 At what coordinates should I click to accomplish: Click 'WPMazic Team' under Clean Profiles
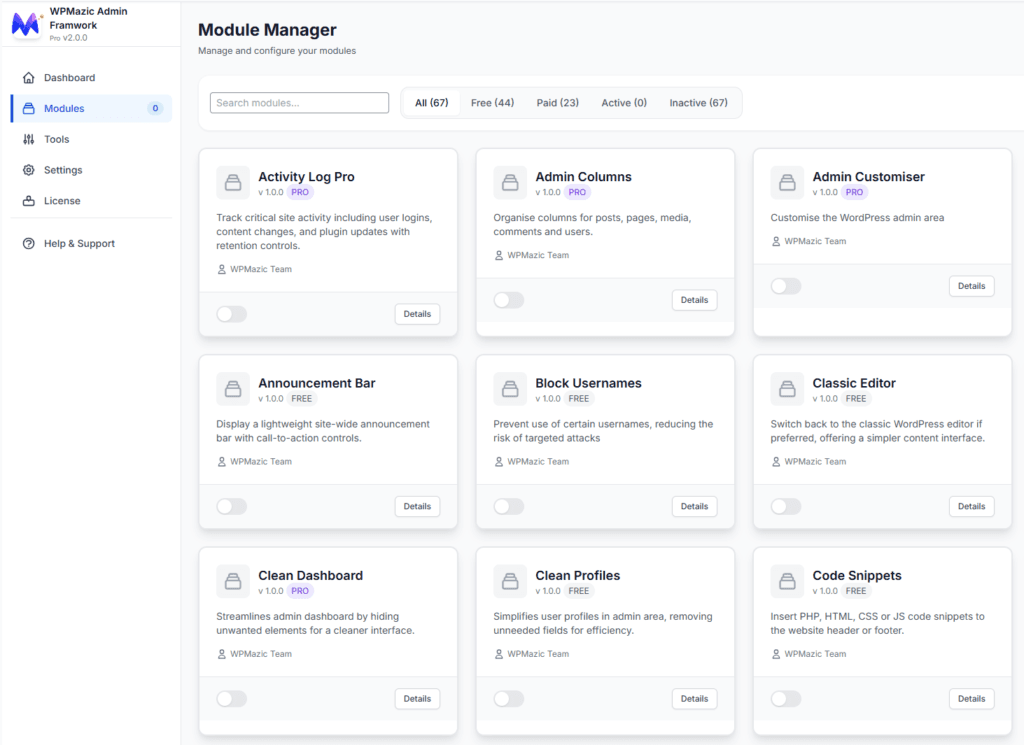[x=538, y=654]
